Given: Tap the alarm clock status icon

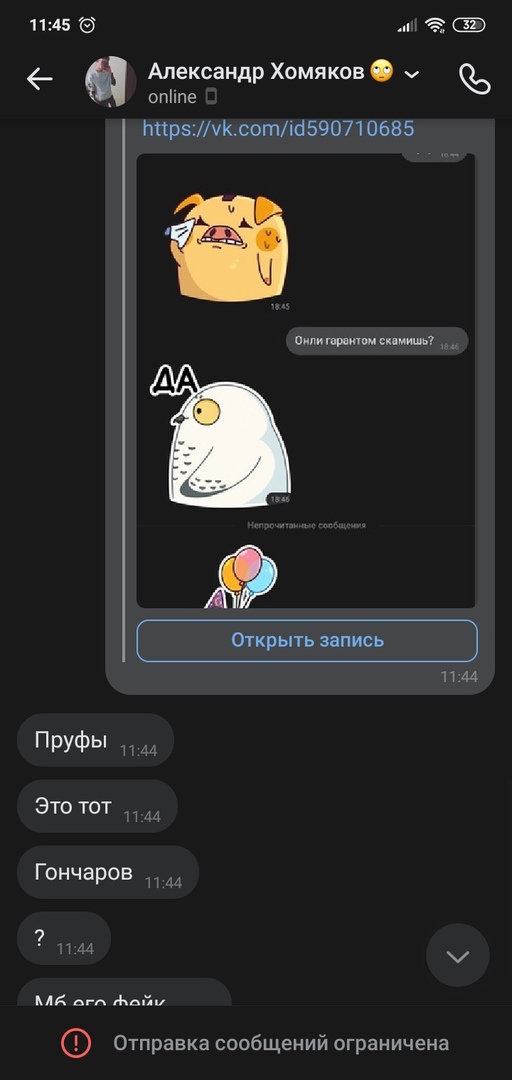Looking at the screenshot, I should pyautogui.click(x=88, y=25).
